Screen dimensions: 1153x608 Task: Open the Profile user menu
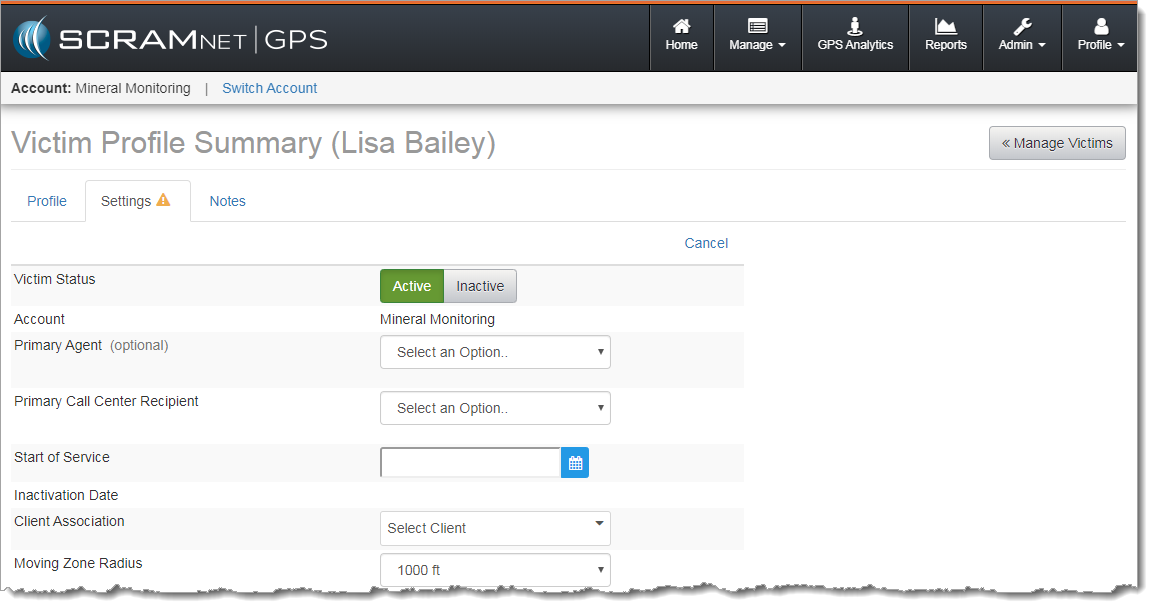tap(1100, 37)
